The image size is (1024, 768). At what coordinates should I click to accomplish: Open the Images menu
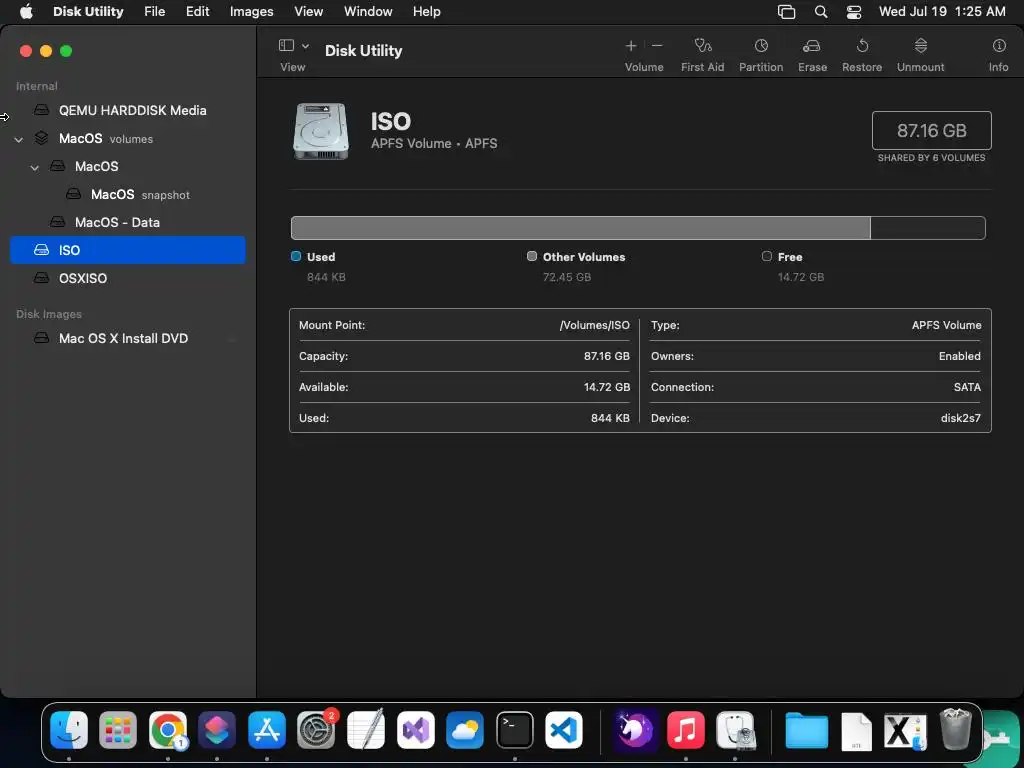251,12
